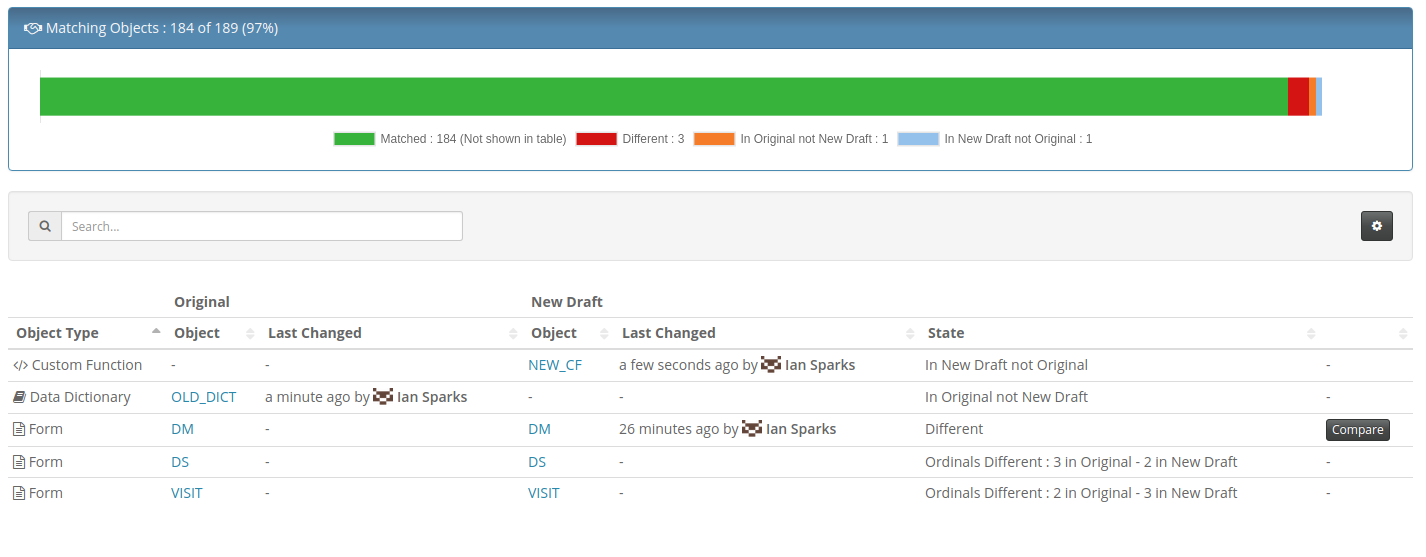Click the form icon in DM row
1426x557 pixels.
point(18,429)
